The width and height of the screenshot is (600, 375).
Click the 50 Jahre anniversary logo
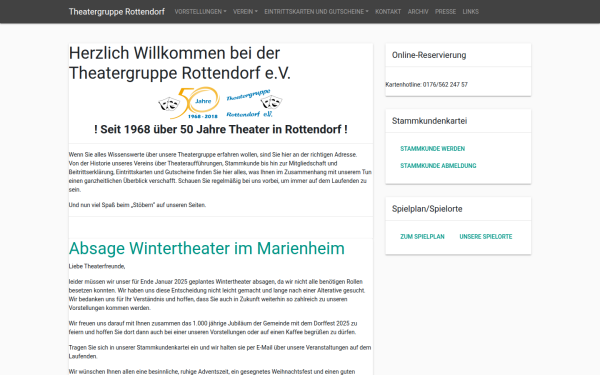click(189, 103)
